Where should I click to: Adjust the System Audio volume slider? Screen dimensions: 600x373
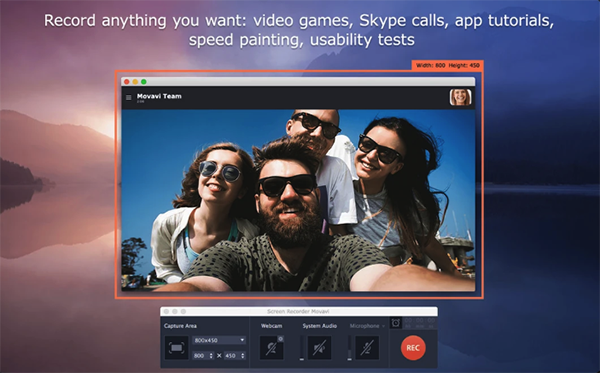(302, 348)
